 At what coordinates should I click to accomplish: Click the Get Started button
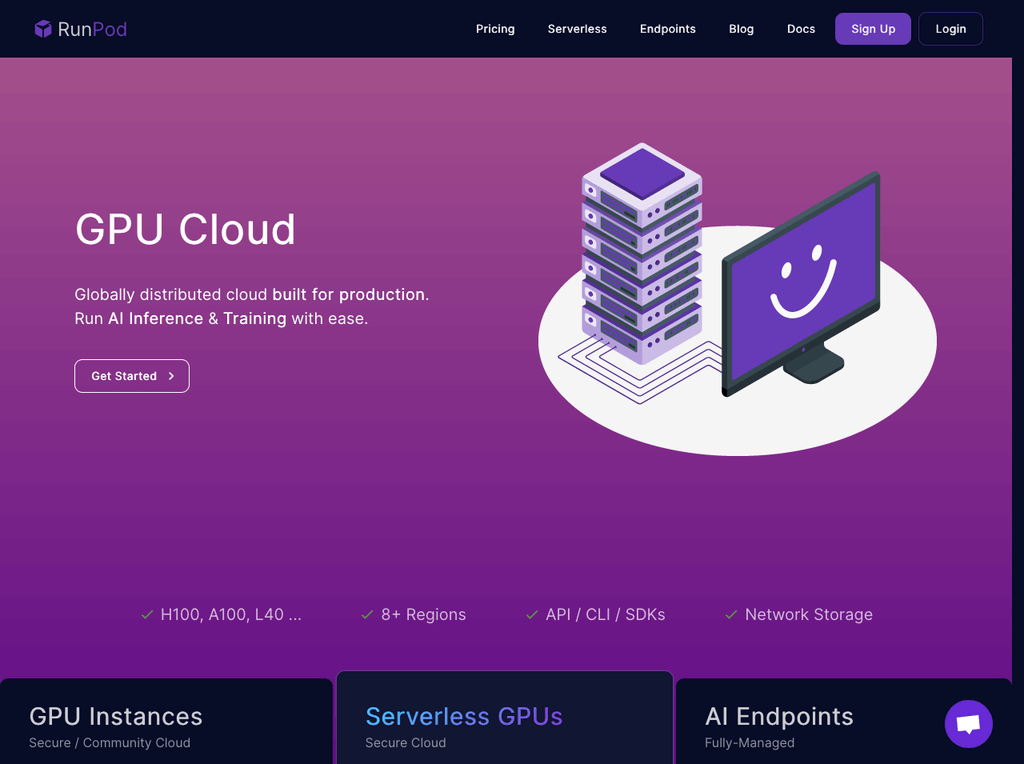coord(132,376)
